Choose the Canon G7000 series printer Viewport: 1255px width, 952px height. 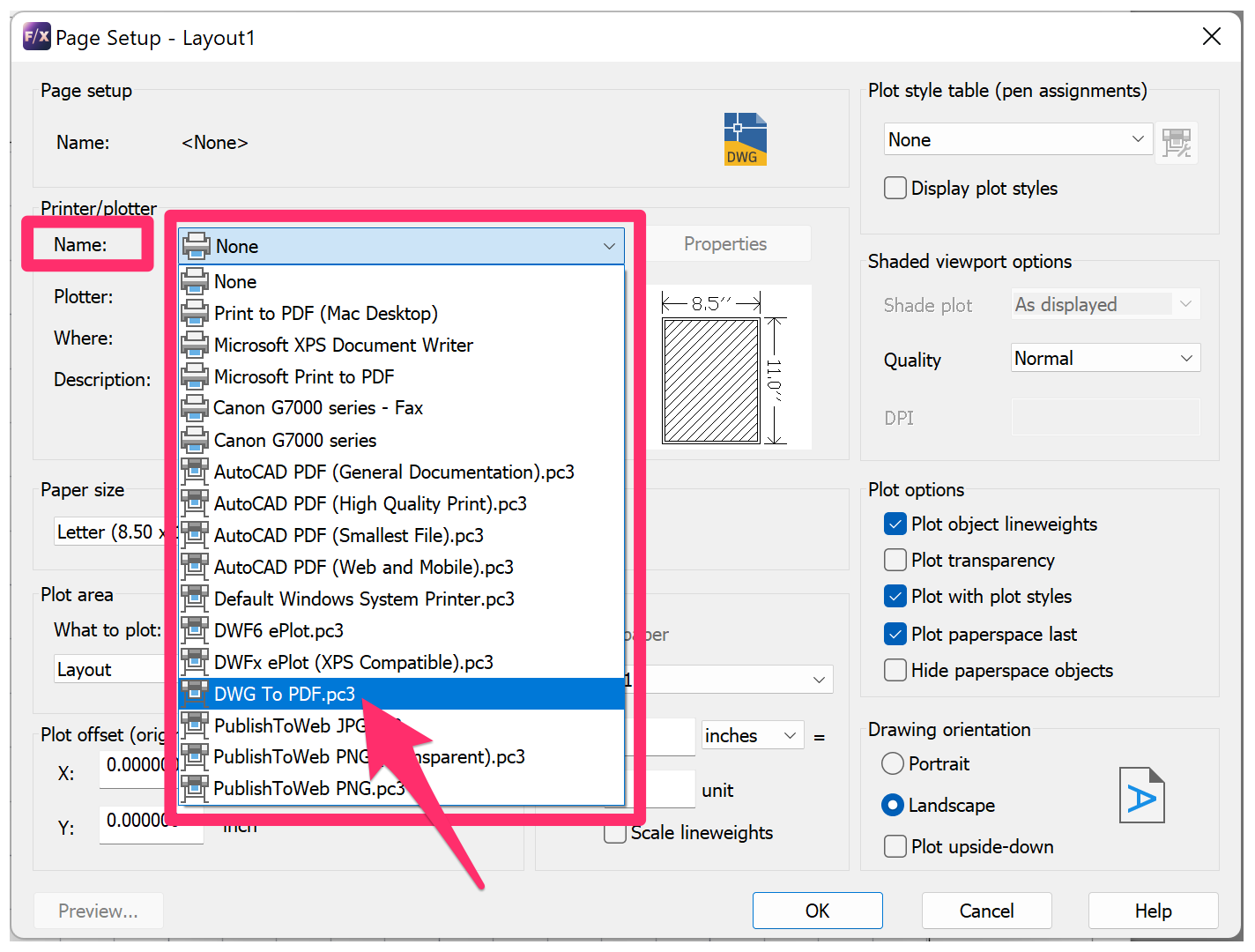(x=402, y=440)
